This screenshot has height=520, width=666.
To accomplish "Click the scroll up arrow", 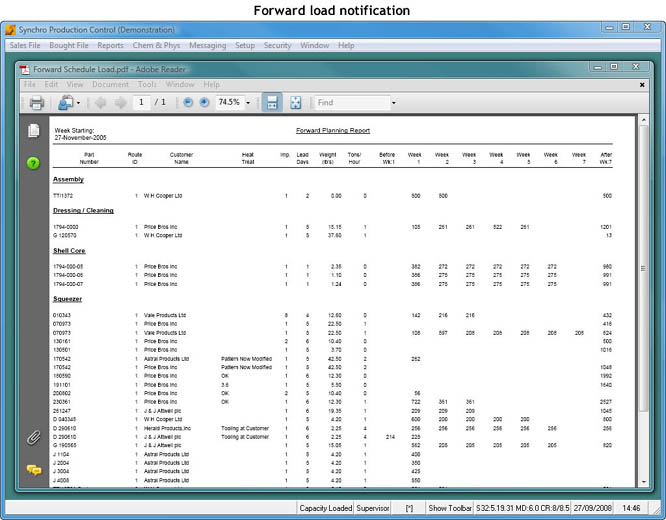I will pyautogui.click(x=643, y=120).
